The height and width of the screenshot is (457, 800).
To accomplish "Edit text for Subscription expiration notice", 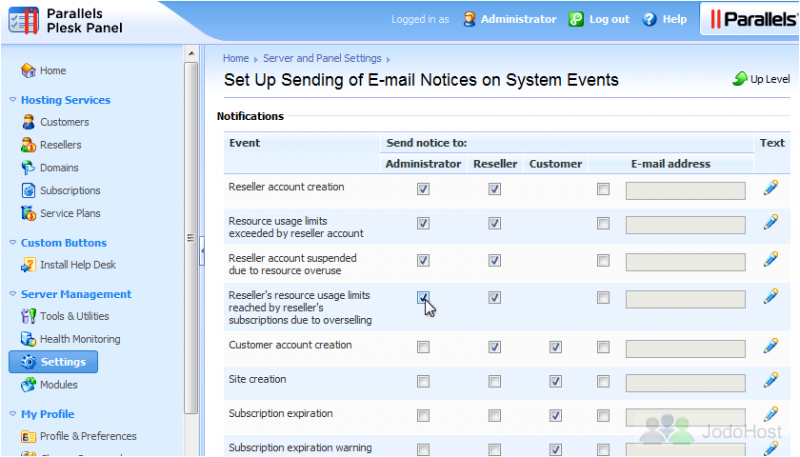I will pyautogui.click(x=771, y=414).
